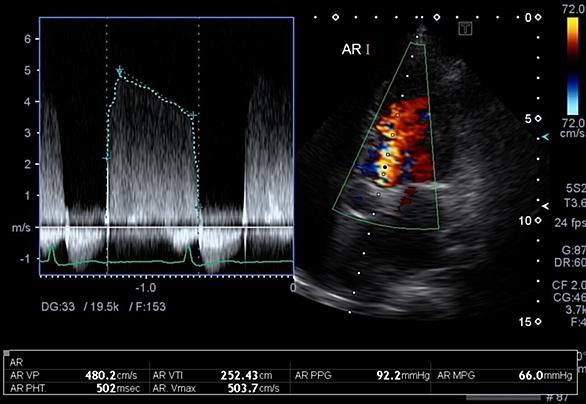Screen dimensions: 586x404
Task: Click the F:153 filter readout
Action: pyautogui.click(x=151, y=307)
